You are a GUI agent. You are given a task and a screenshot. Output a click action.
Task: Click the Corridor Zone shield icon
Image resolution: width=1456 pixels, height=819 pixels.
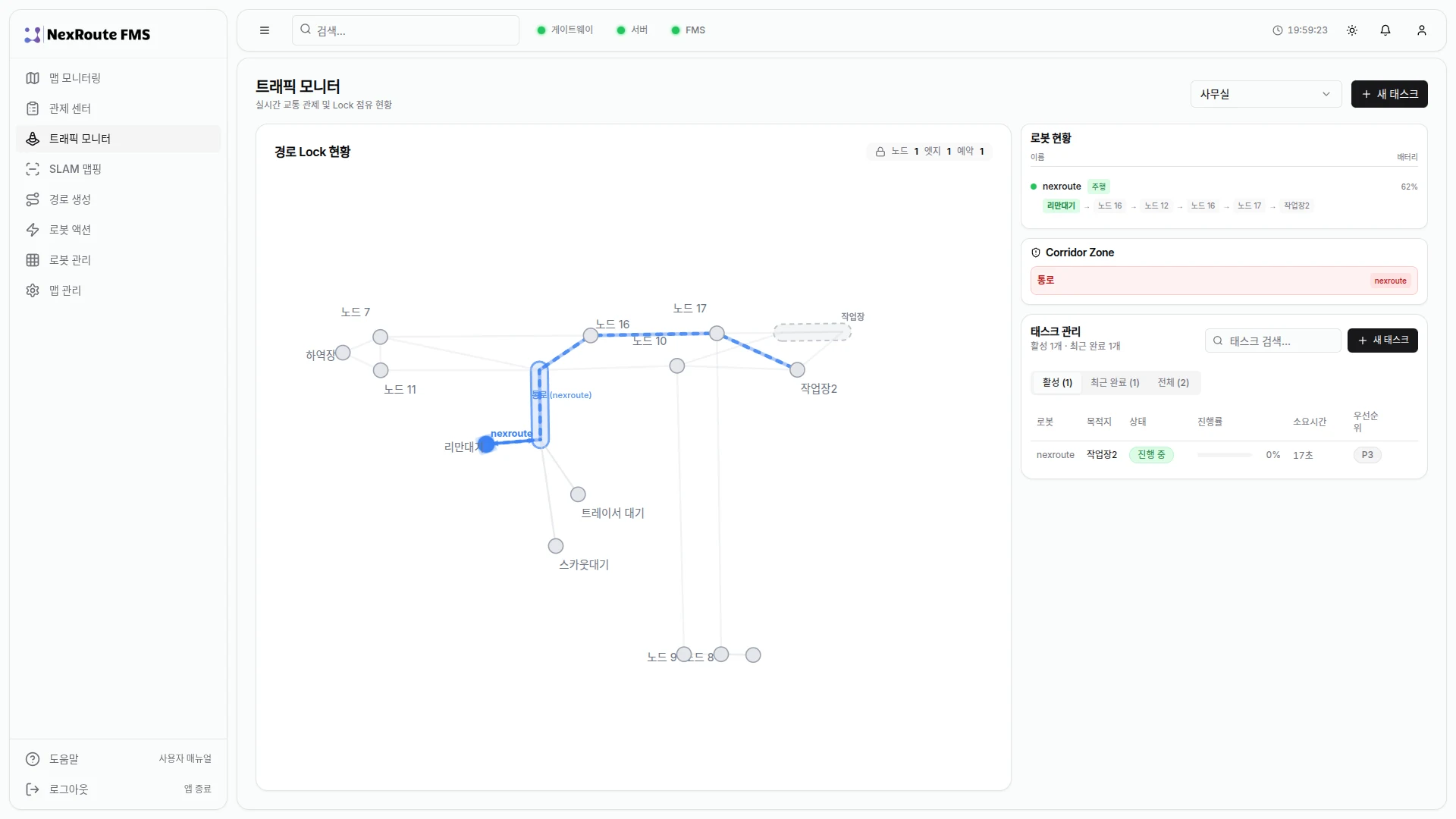pos(1036,253)
